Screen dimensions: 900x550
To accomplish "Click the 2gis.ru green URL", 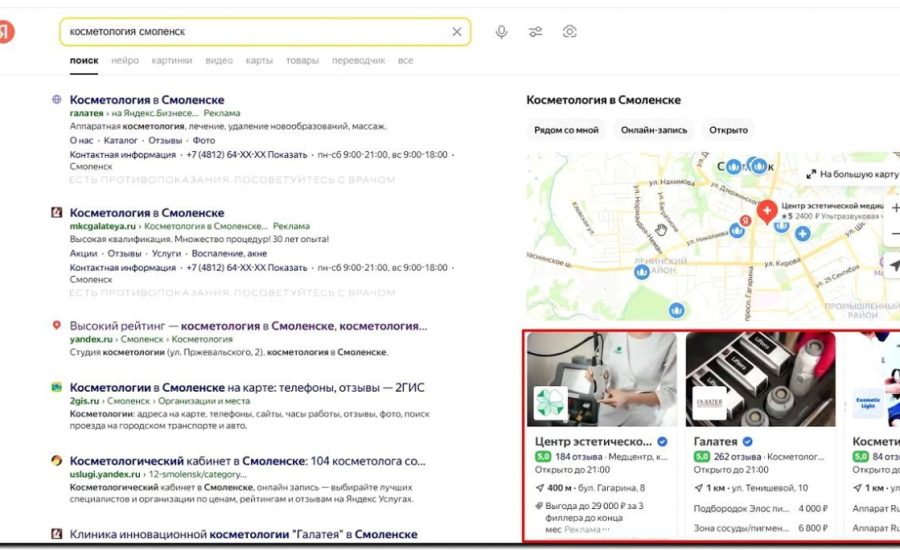I will 84,401.
